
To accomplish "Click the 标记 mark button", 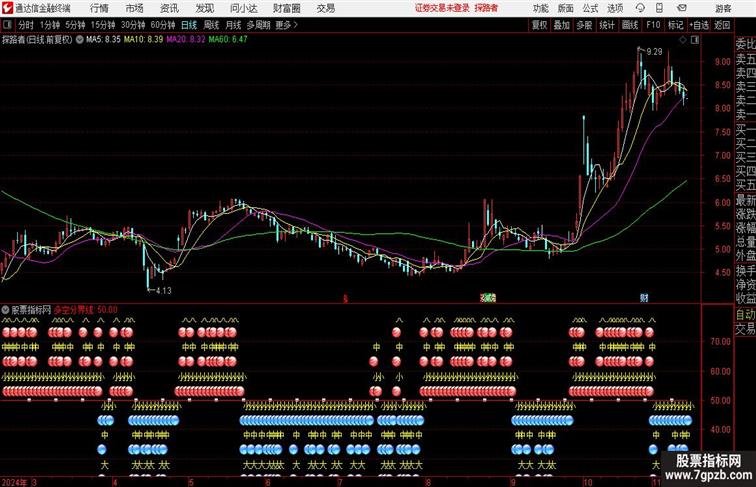I will pos(675,25).
